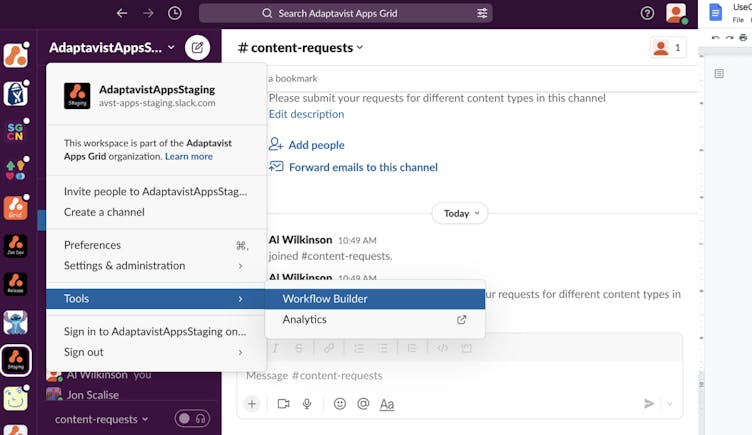Screen dimensions: 752x435
Task: Open the Docs document outline icon
Action: 719,73
